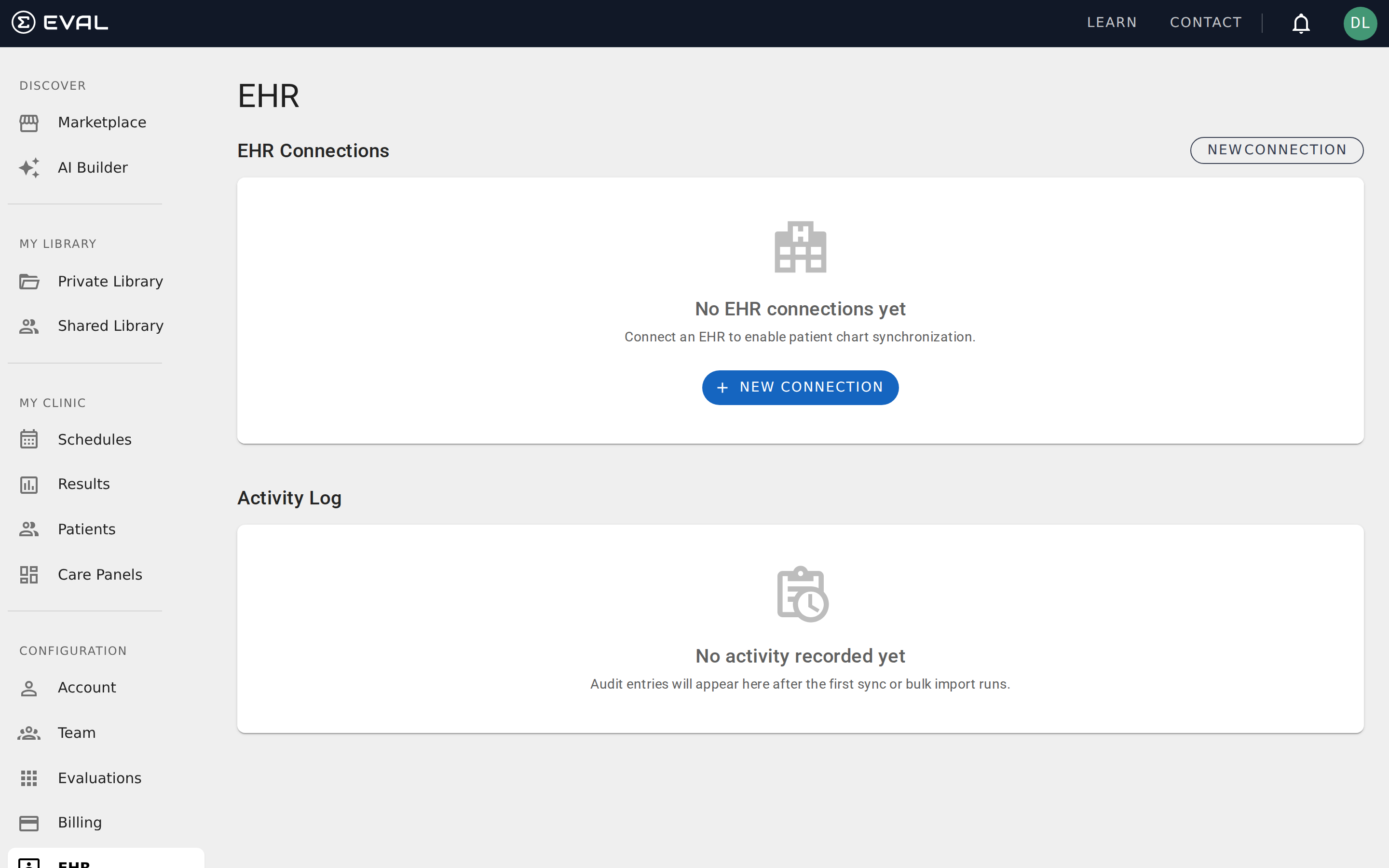
Task: Select Team under Configuration
Action: (x=76, y=732)
